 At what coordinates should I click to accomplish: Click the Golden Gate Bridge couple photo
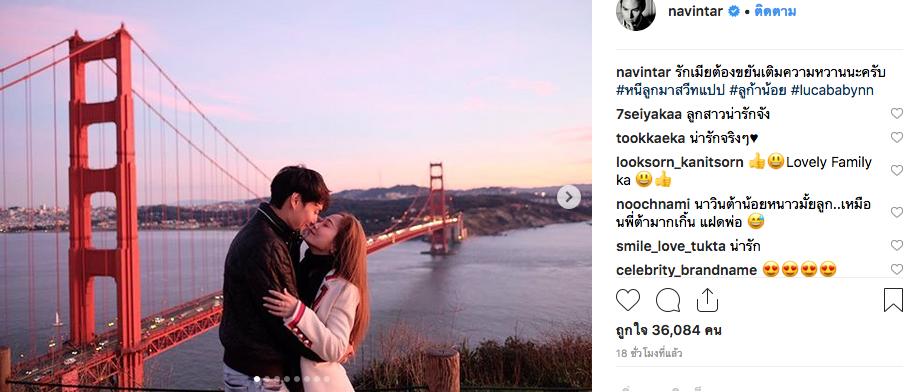click(296, 196)
